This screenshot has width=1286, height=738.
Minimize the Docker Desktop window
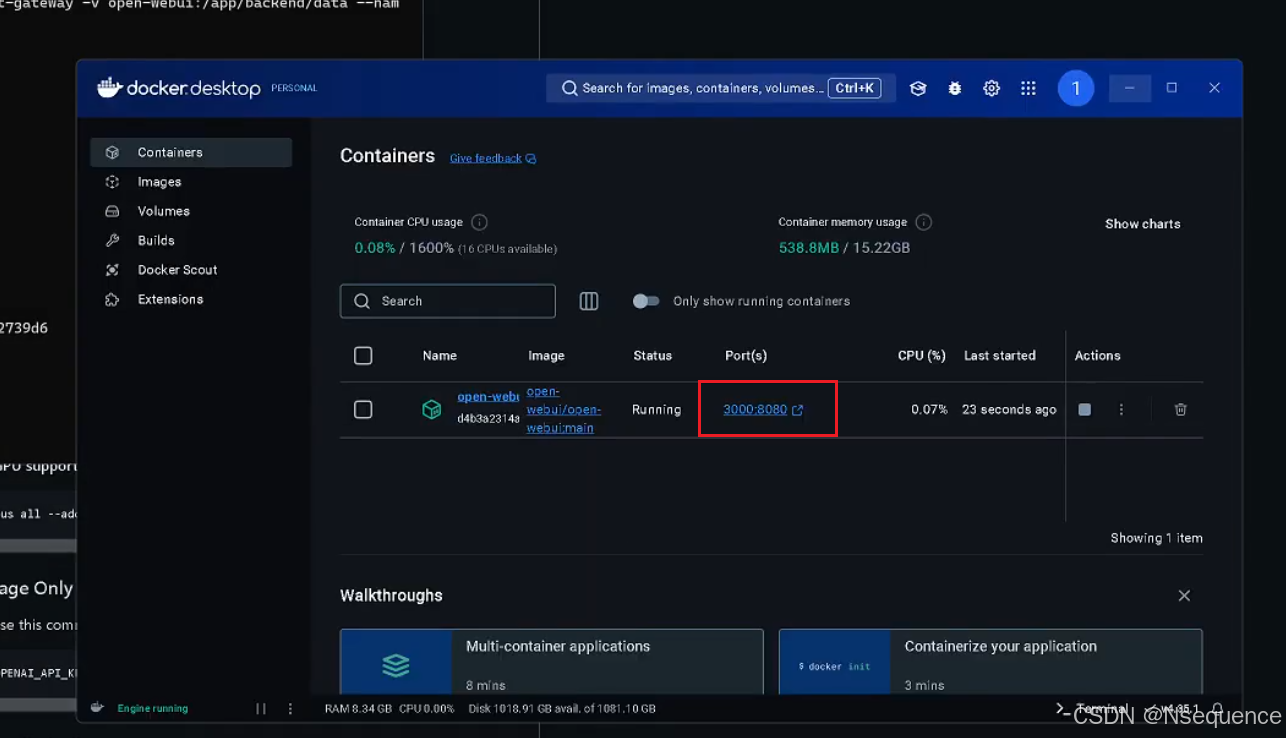[x=1129, y=88]
